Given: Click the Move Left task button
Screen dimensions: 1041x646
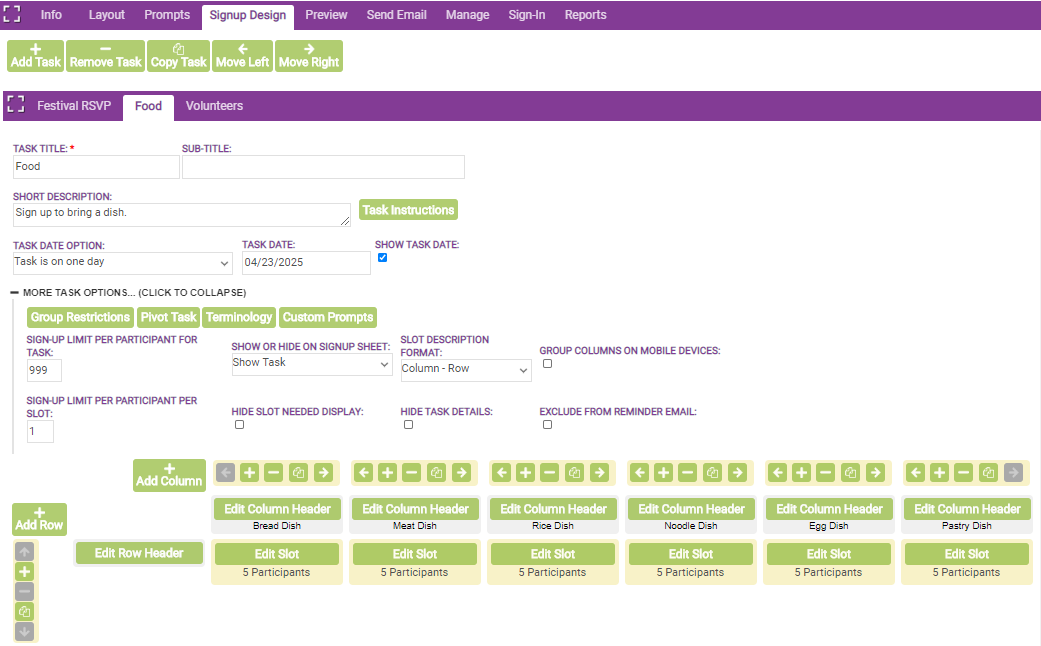Looking at the screenshot, I should [242, 56].
